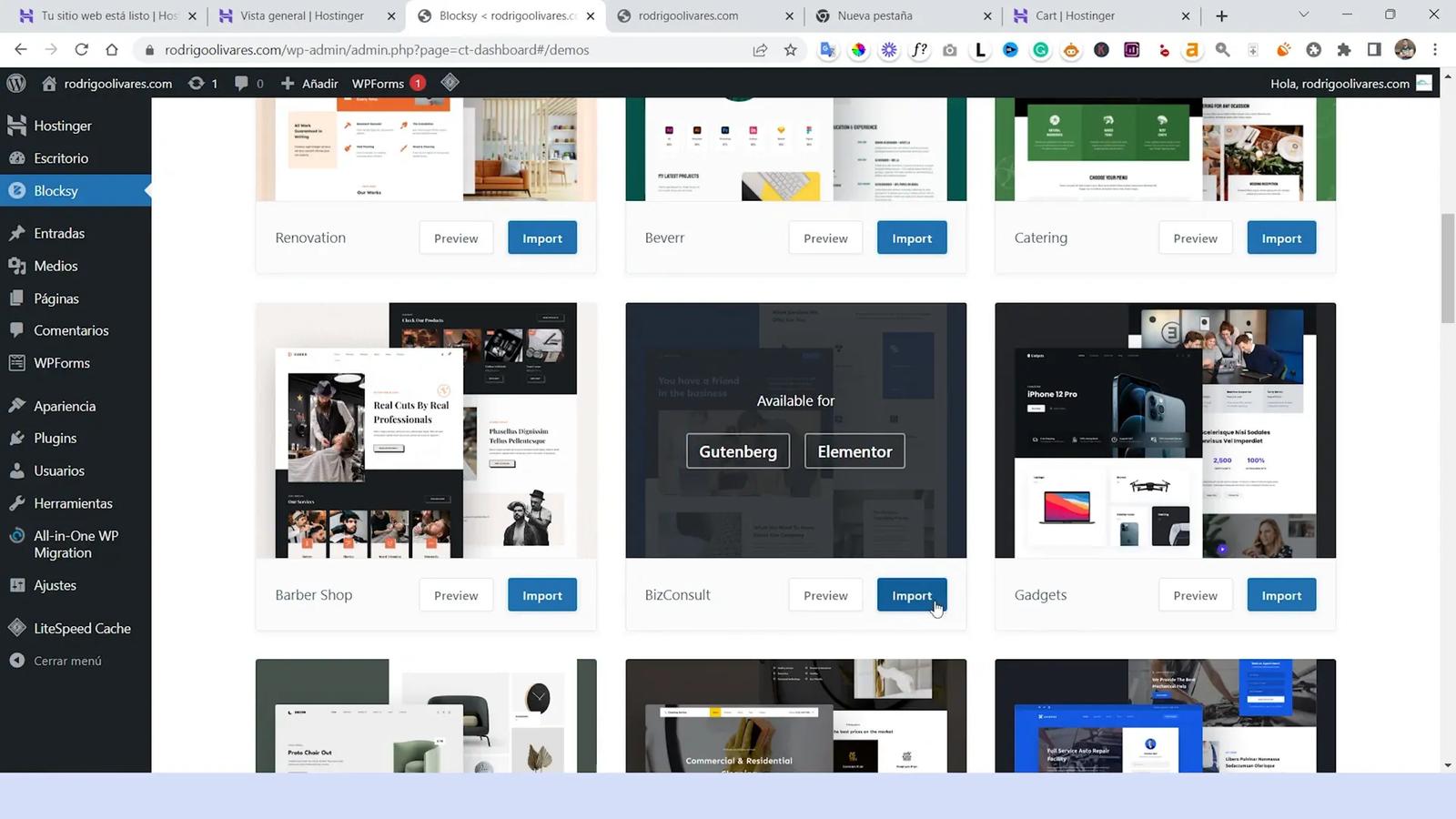
Task: Toggle the browser side panel icon
Action: 1374,50
